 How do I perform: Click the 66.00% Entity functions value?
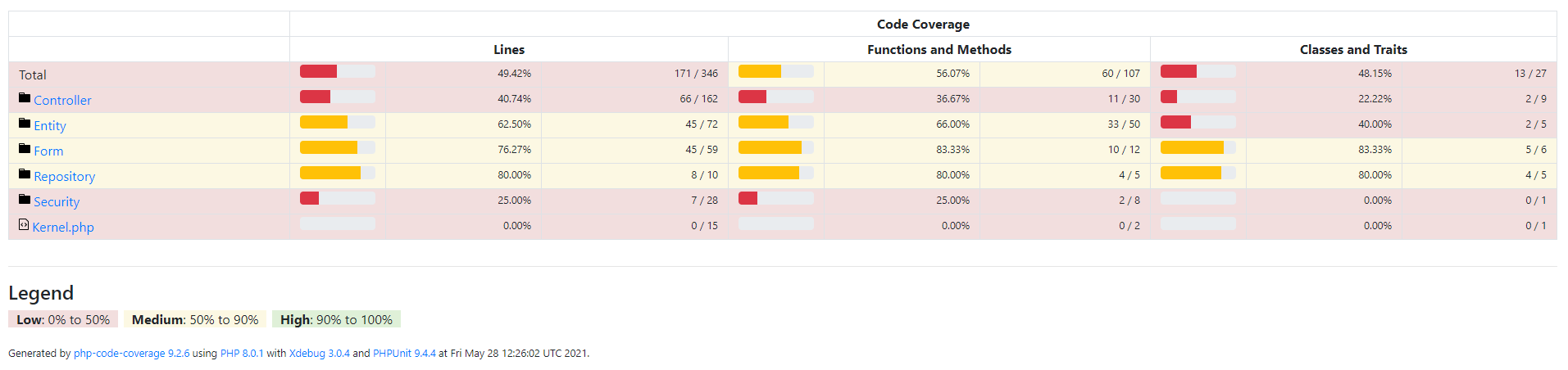[952, 124]
